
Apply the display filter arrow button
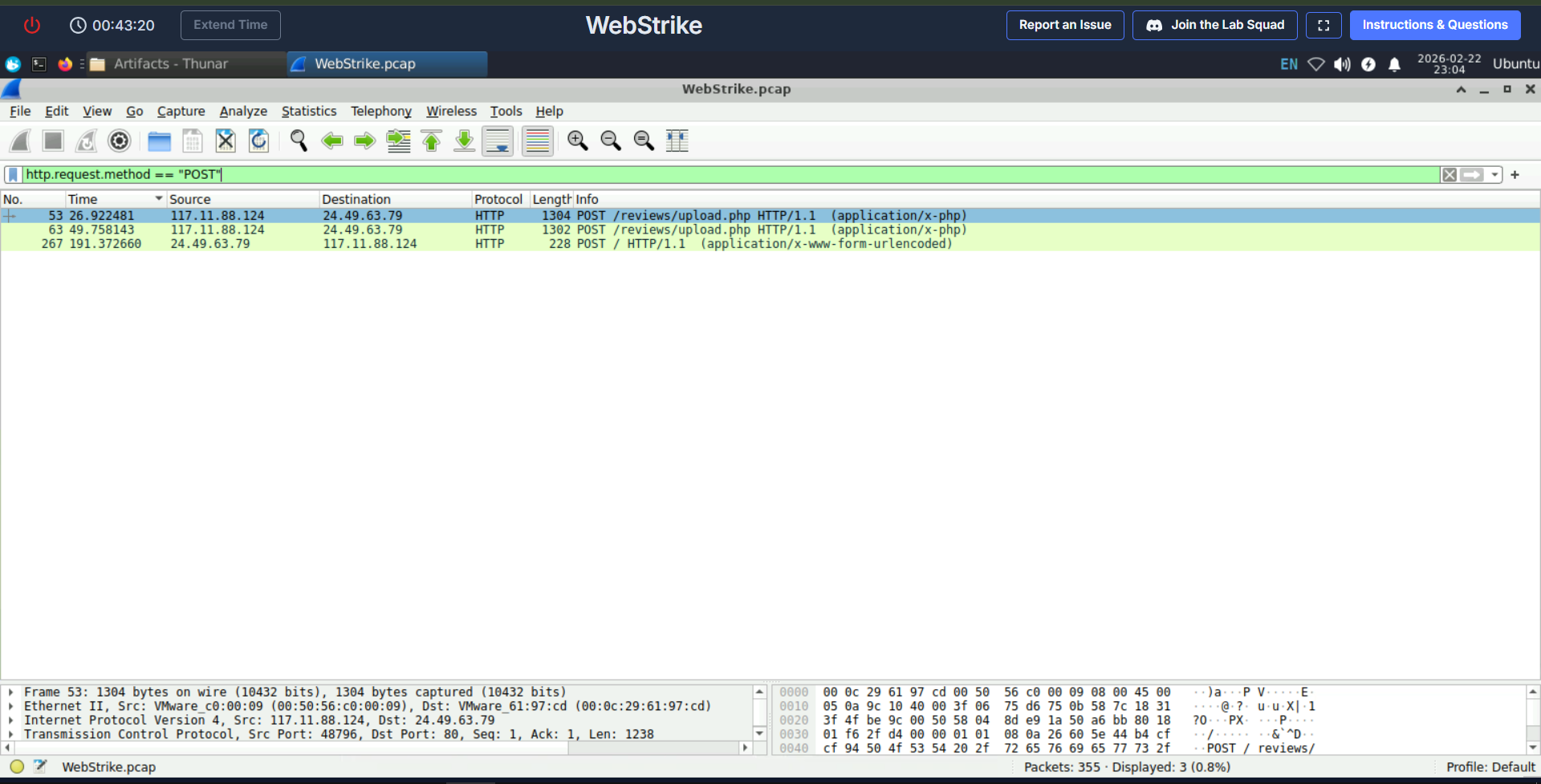1472,175
